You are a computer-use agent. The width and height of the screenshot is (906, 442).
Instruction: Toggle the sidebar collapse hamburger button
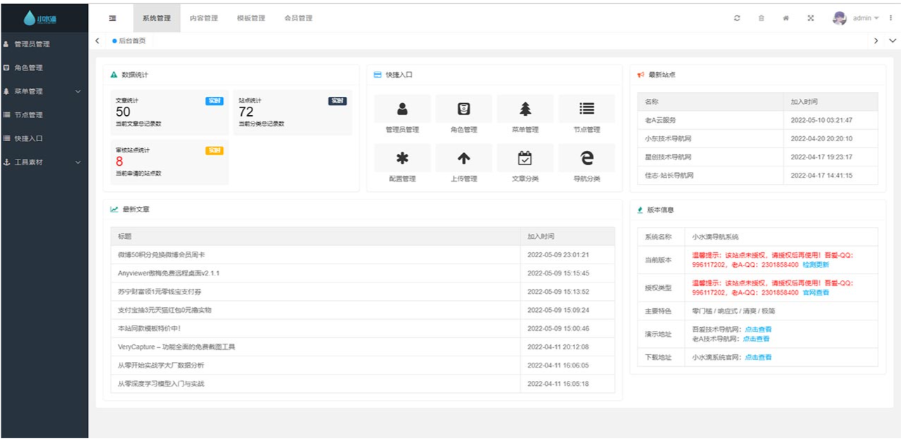pos(112,18)
